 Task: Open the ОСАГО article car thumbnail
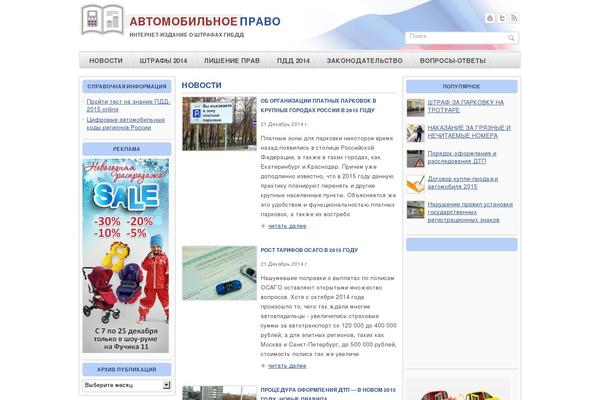[219, 273]
